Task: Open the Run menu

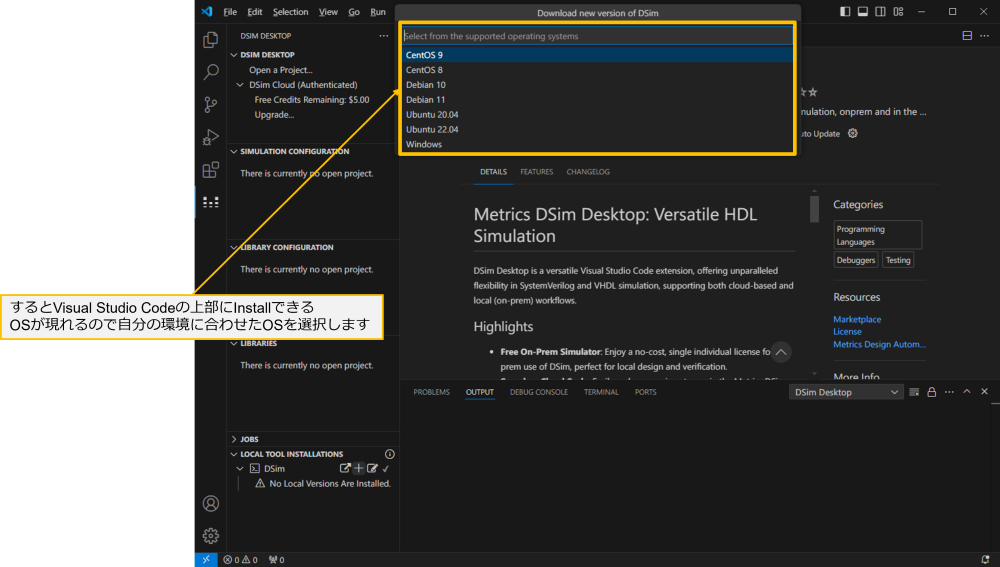Action: (x=378, y=12)
